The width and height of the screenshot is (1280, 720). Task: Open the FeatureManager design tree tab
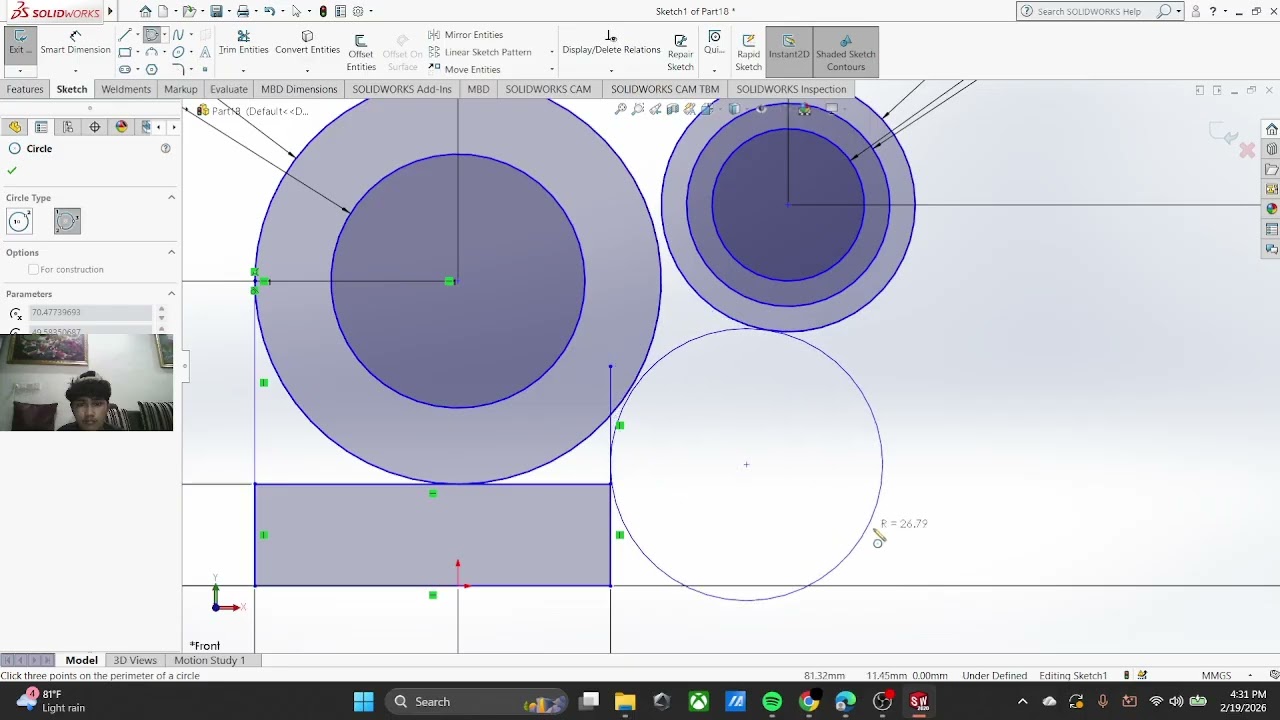click(14, 127)
